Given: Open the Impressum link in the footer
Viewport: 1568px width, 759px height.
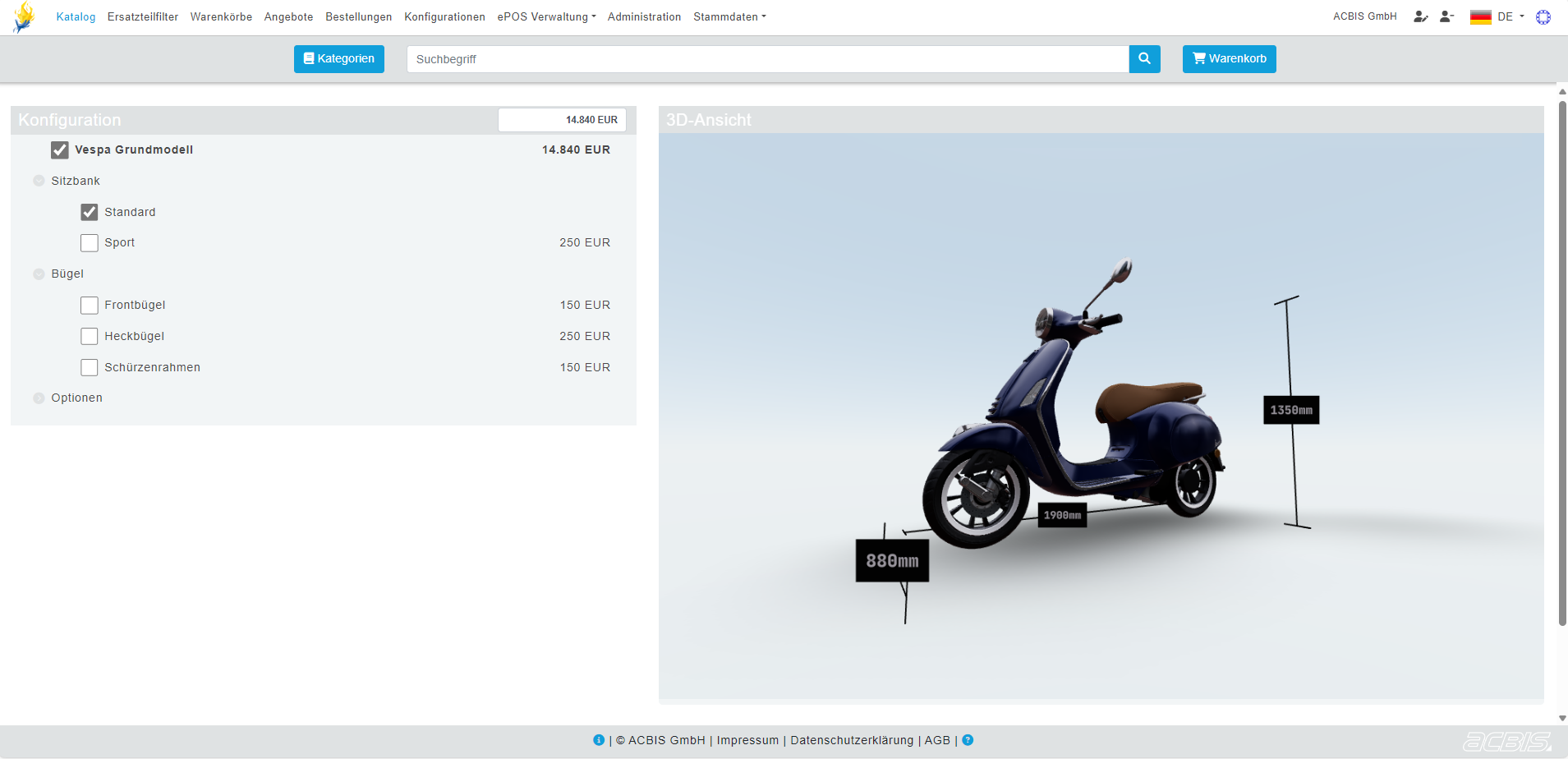Looking at the screenshot, I should click(747, 740).
